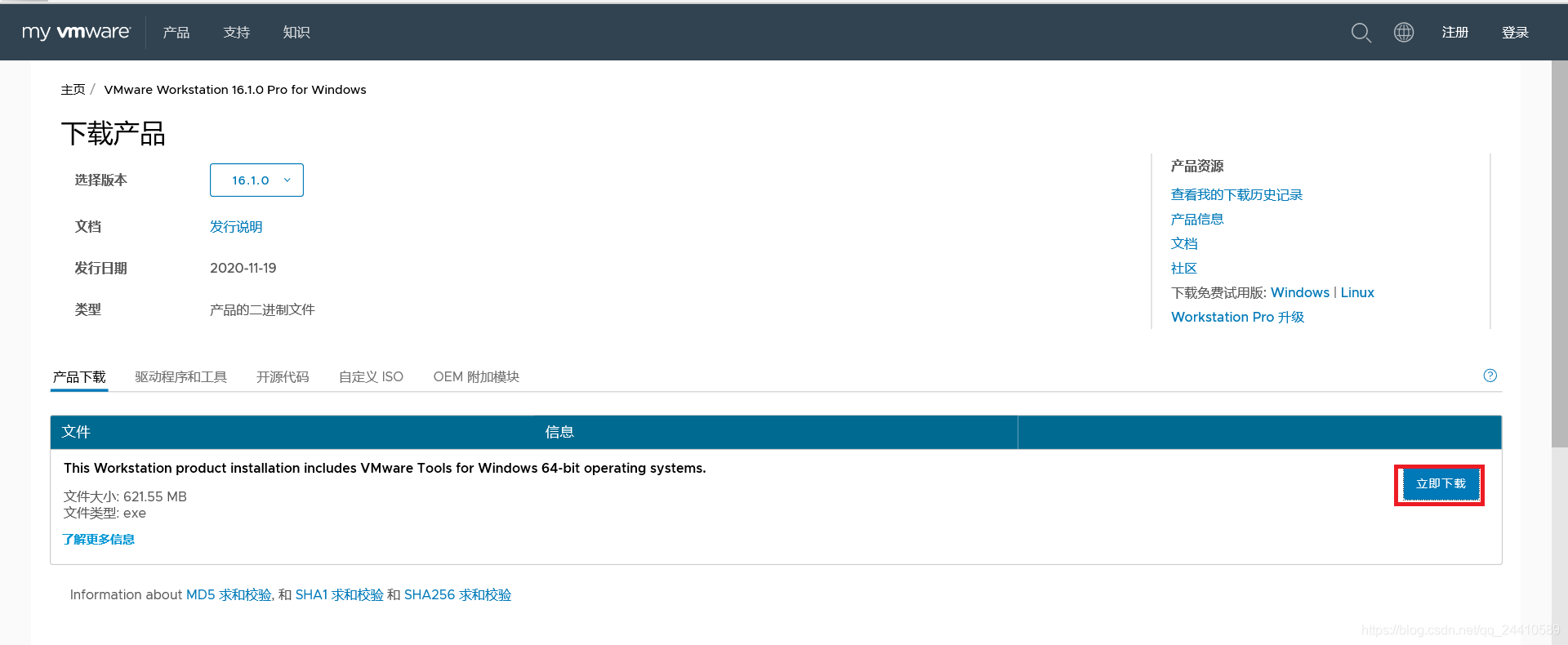Click the 文件大小: 621.55 MB text
This screenshot has height=645, width=1568.
tap(125, 497)
